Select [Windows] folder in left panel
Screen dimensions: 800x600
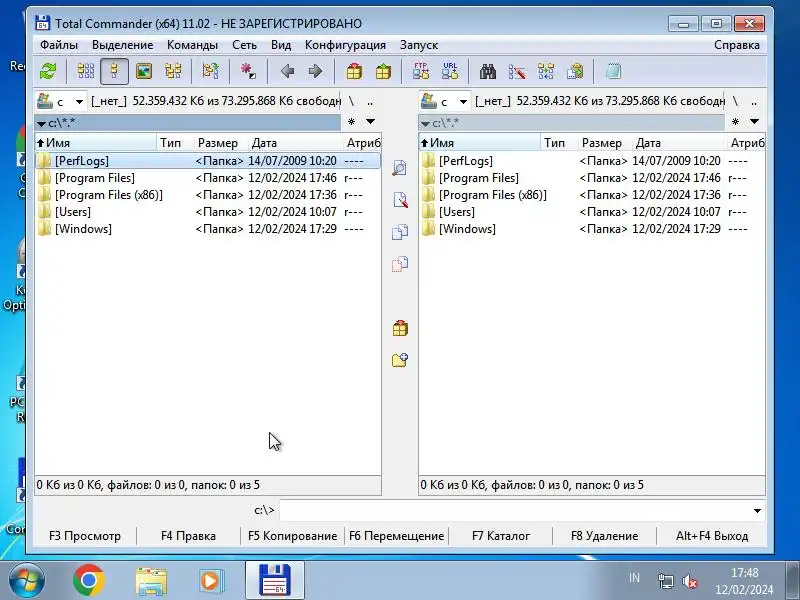pyautogui.click(x=208, y=229)
